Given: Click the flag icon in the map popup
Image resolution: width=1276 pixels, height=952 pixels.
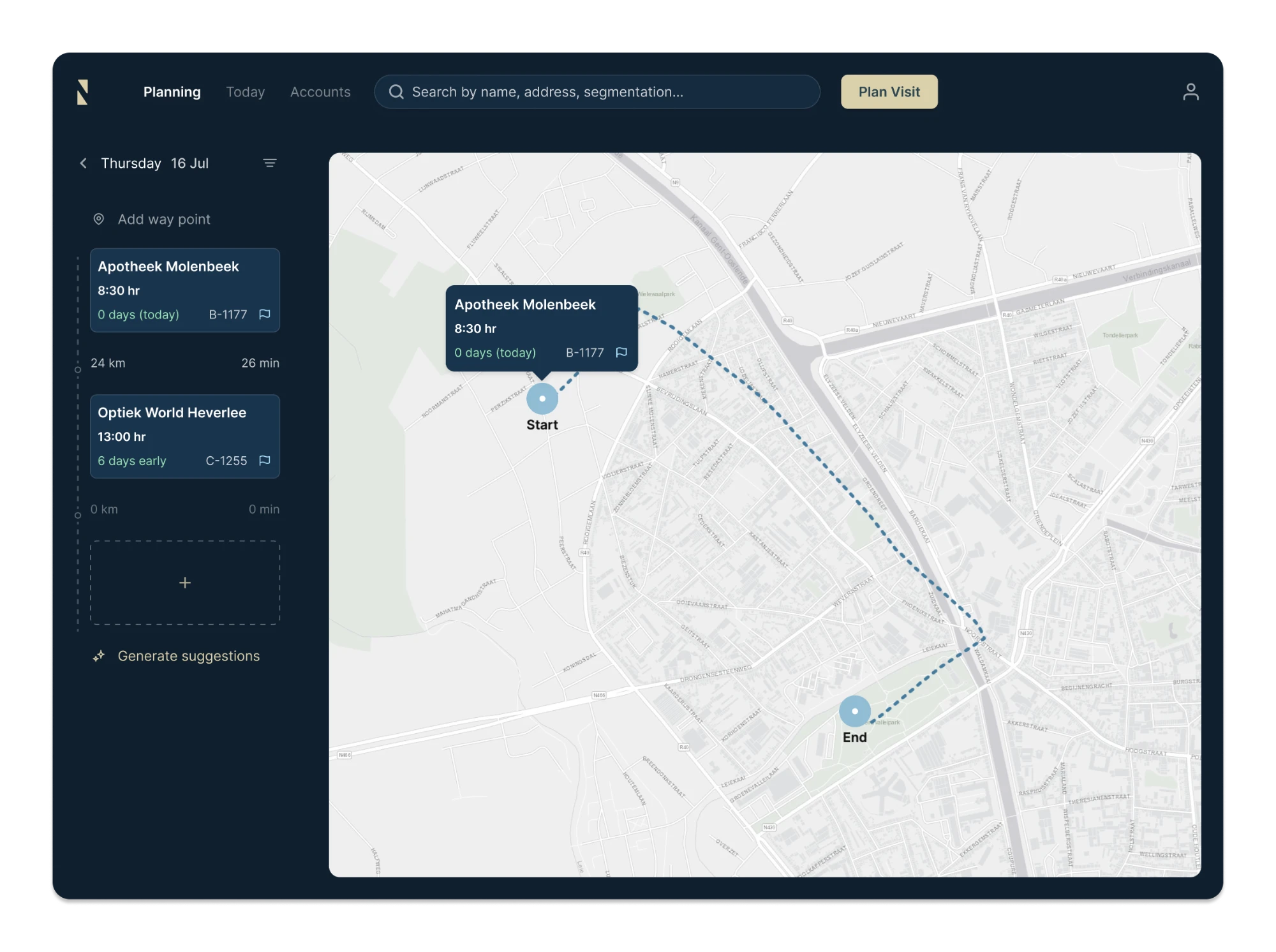Looking at the screenshot, I should click(x=621, y=352).
